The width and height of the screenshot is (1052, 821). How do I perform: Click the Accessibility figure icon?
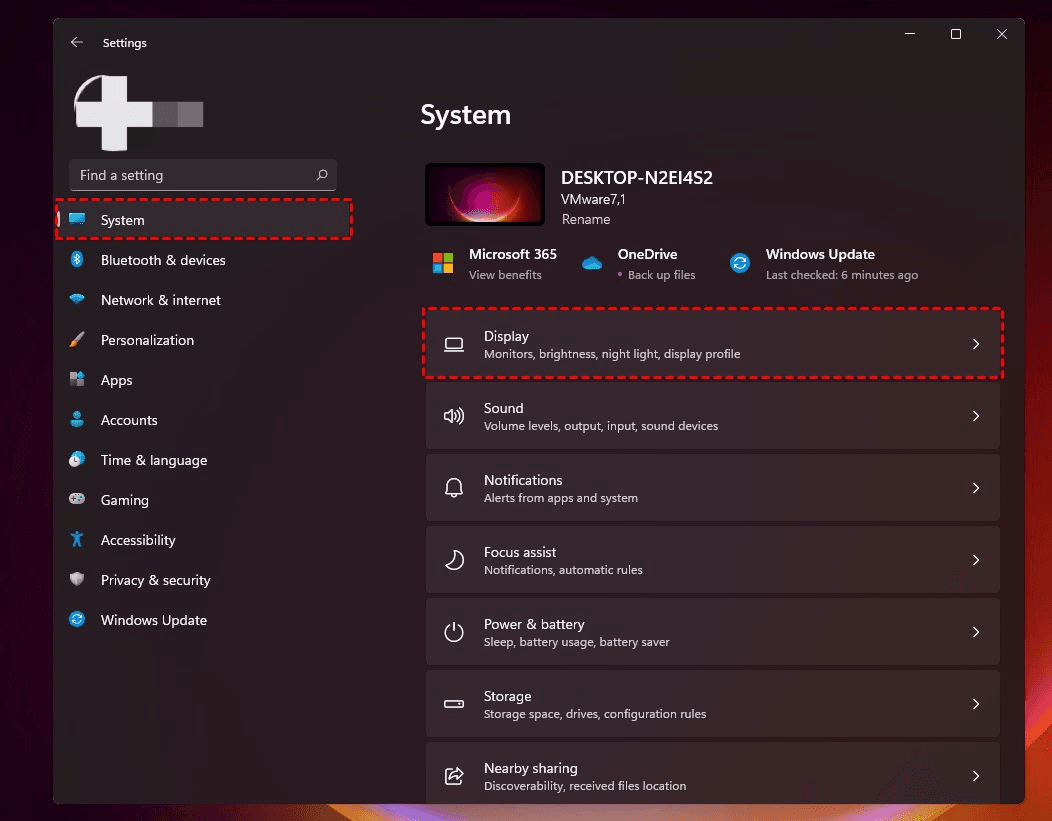[x=77, y=539]
